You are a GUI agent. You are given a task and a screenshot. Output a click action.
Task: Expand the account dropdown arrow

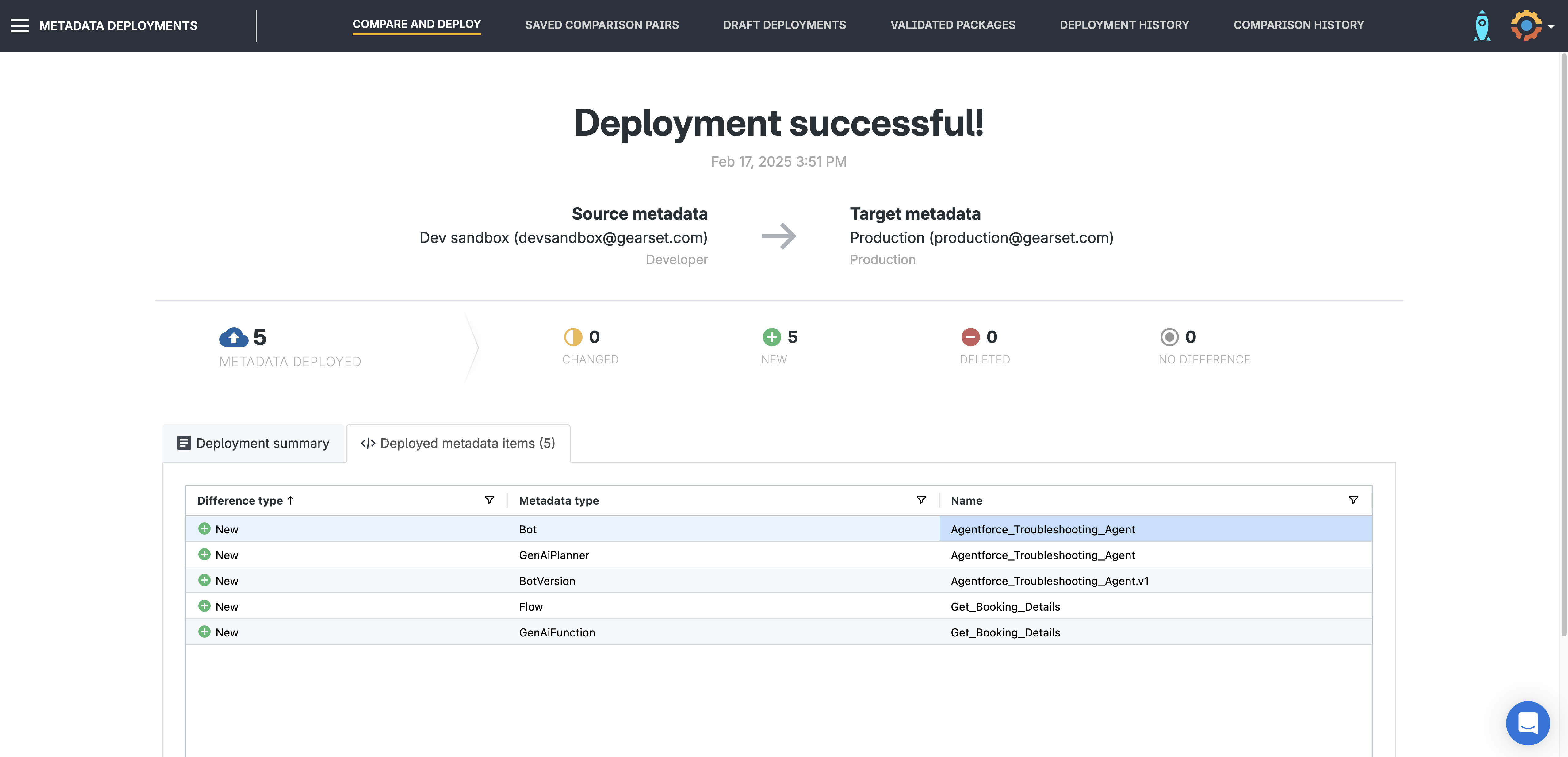click(x=1551, y=27)
